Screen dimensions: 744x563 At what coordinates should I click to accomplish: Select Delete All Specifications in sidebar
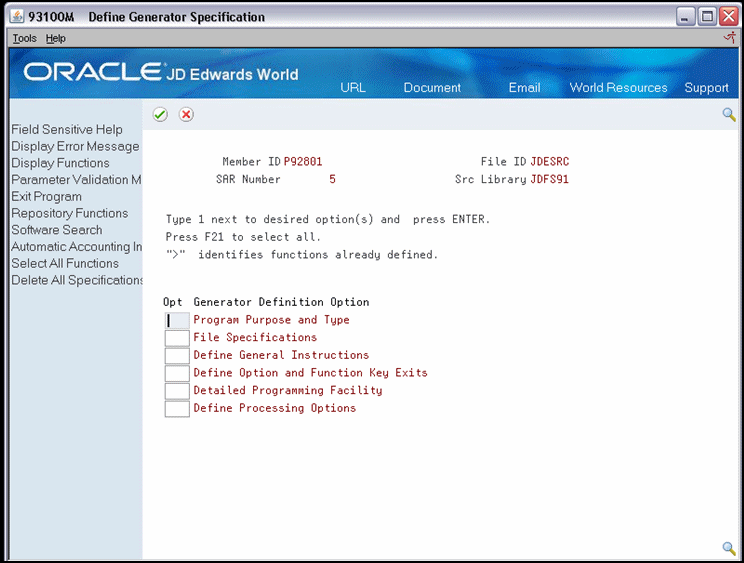pyautogui.click(x=77, y=280)
